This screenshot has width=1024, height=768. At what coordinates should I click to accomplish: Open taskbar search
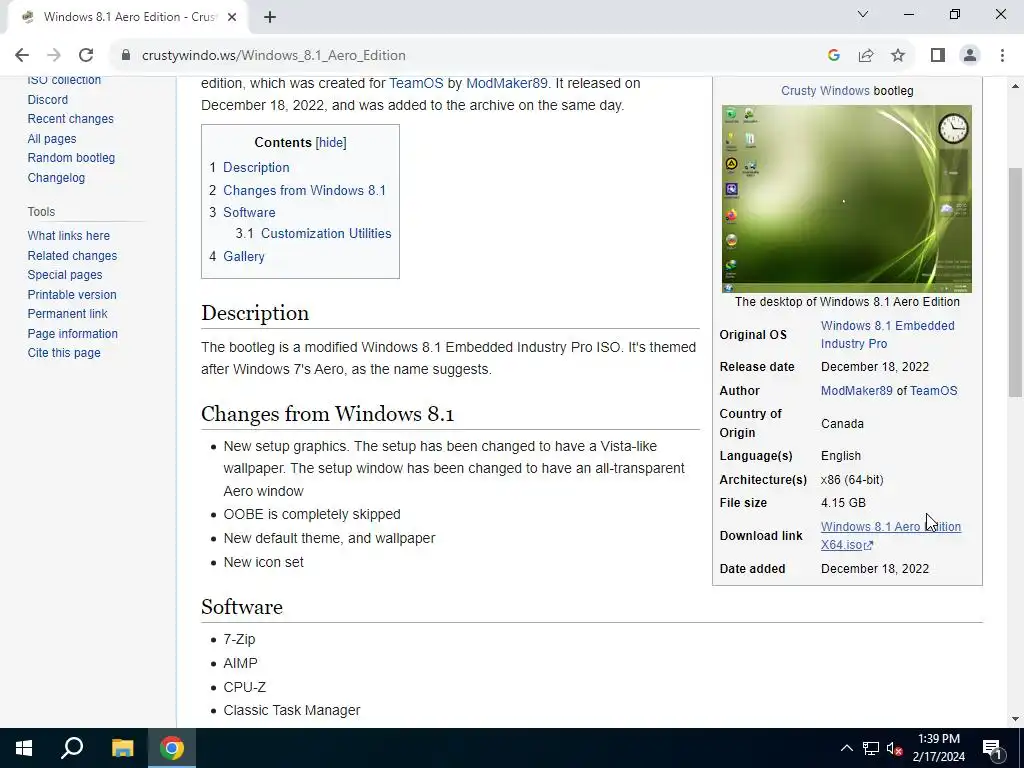(72, 748)
